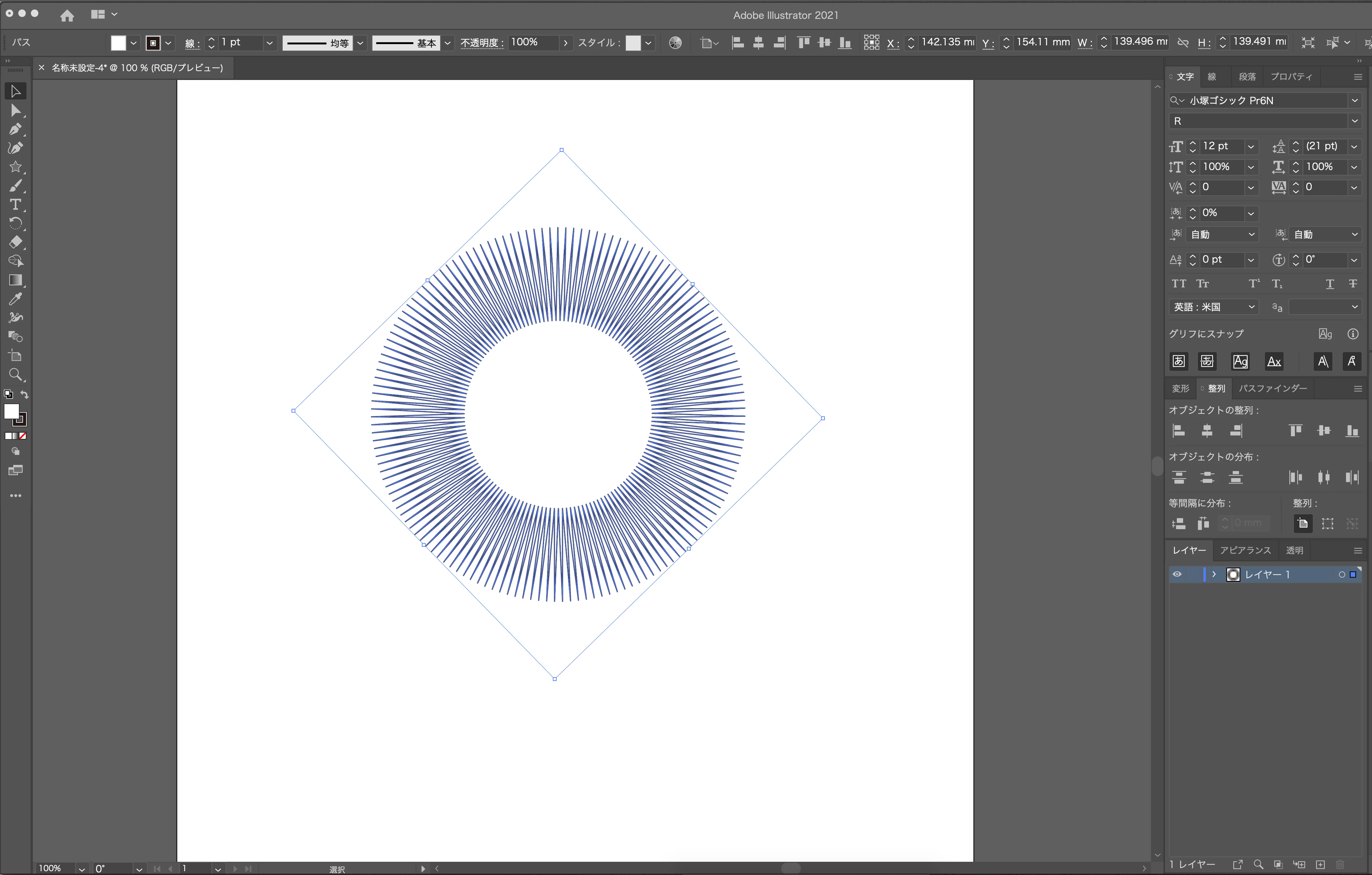Switch to the アピアランス tab
Screen dimensions: 1372x875
1245,551
